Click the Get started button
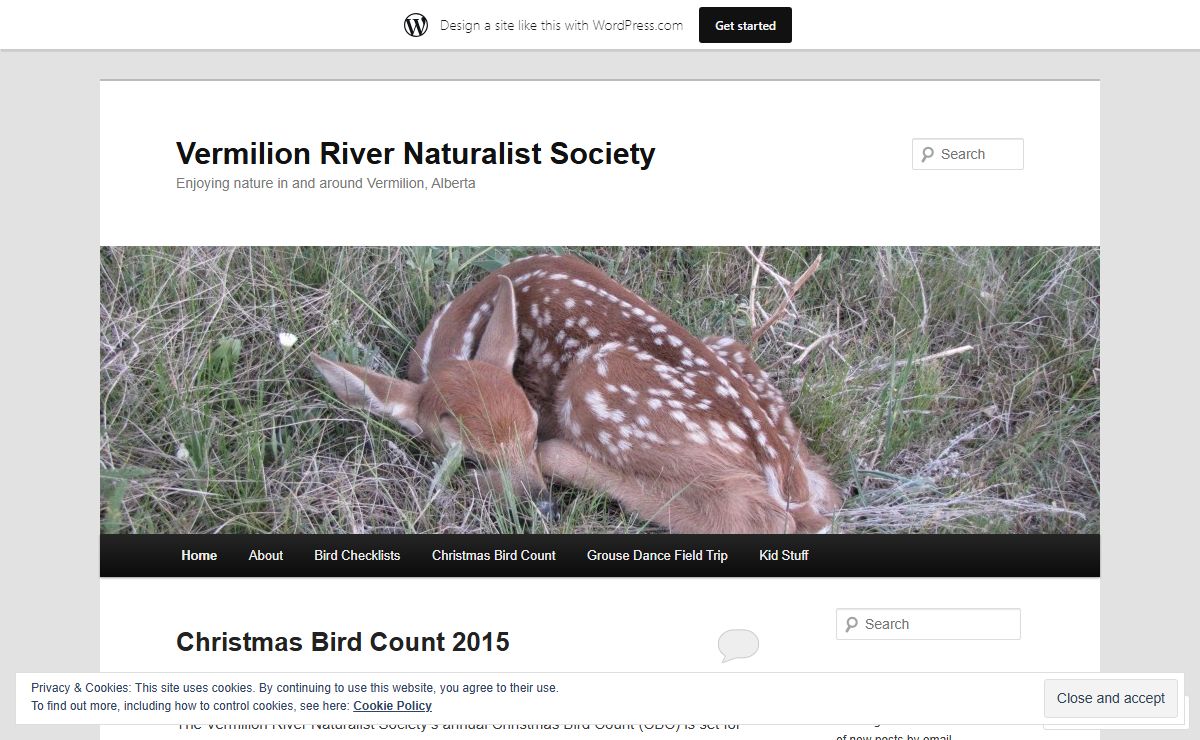 (x=745, y=24)
